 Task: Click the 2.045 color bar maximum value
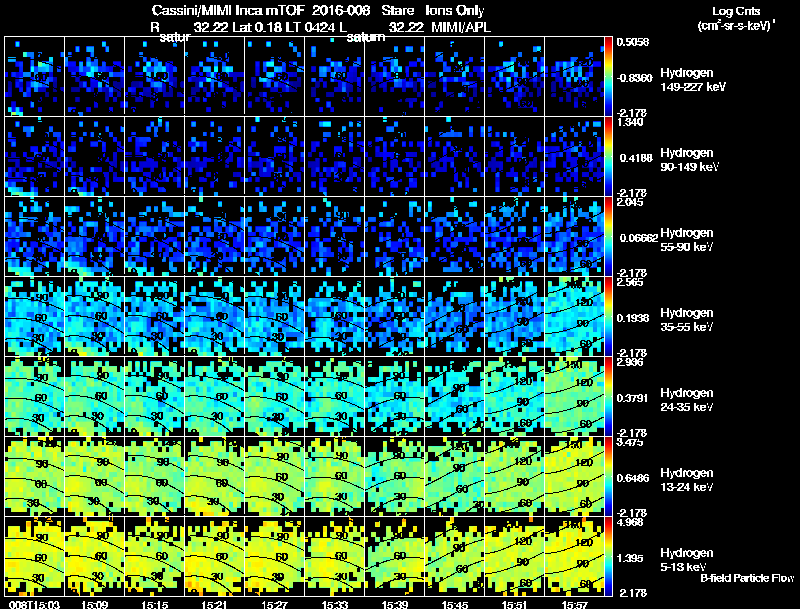(630, 202)
